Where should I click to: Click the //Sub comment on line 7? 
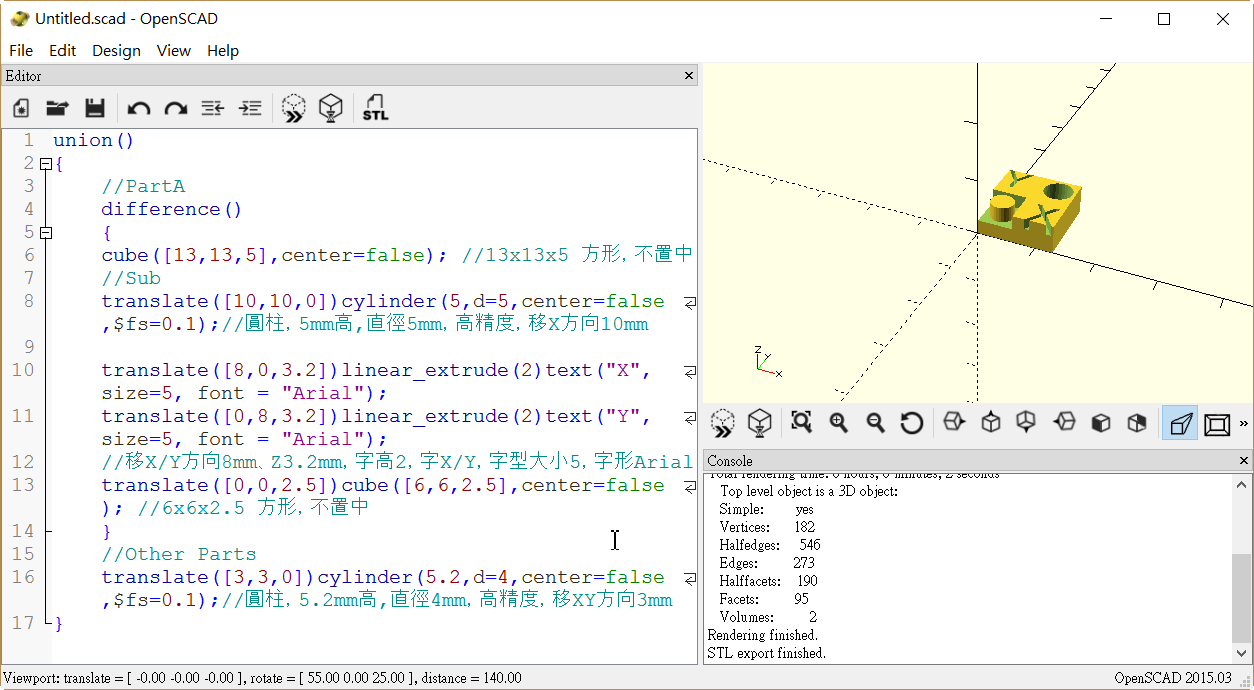[x=131, y=279]
